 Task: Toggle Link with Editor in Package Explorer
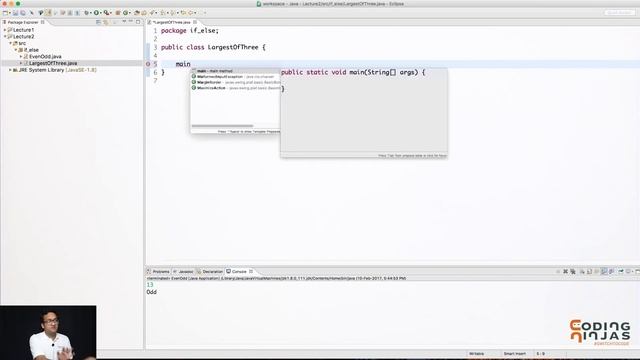pos(106,22)
